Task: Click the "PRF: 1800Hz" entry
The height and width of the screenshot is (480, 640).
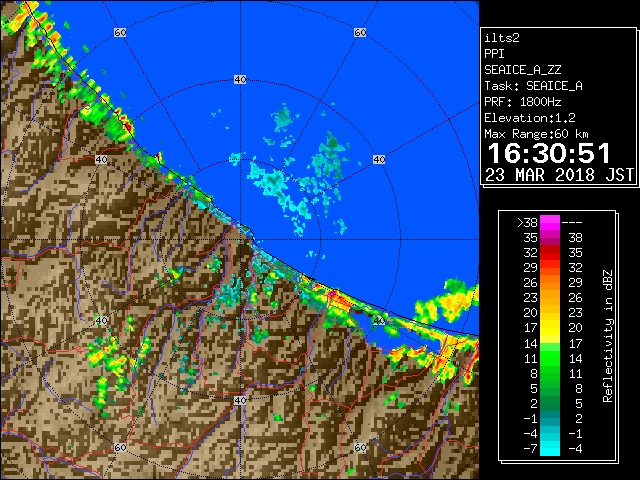Action: [523, 102]
